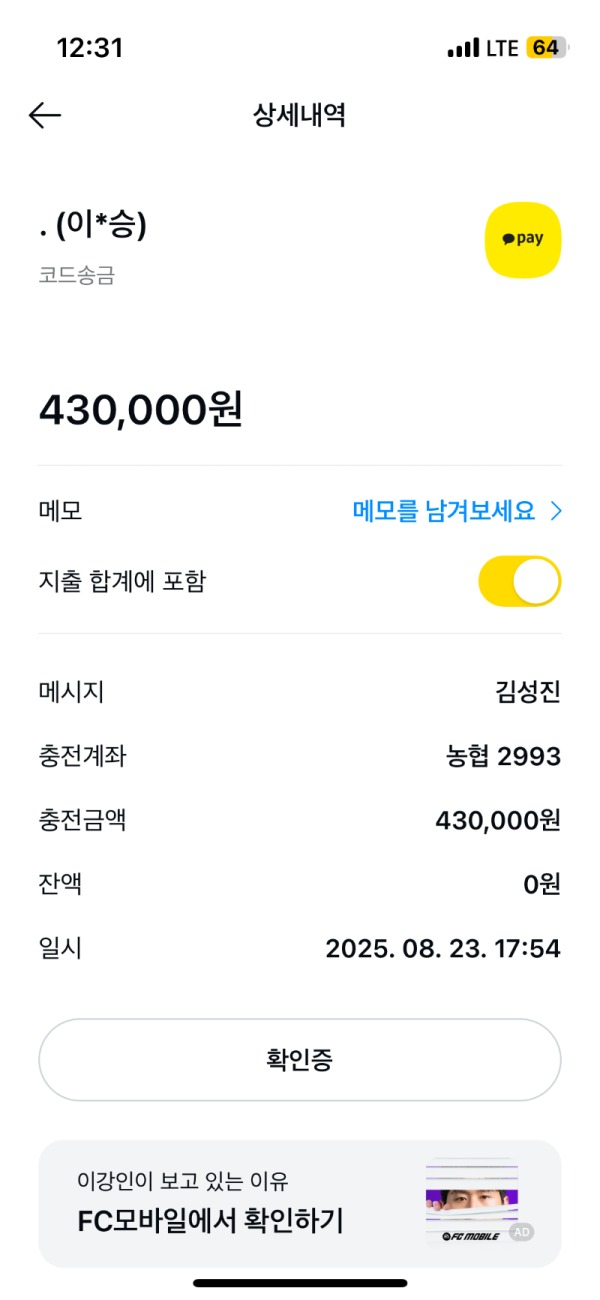Tap the battery level indicator
Viewport: 600px width, 1300px height.
547,48
